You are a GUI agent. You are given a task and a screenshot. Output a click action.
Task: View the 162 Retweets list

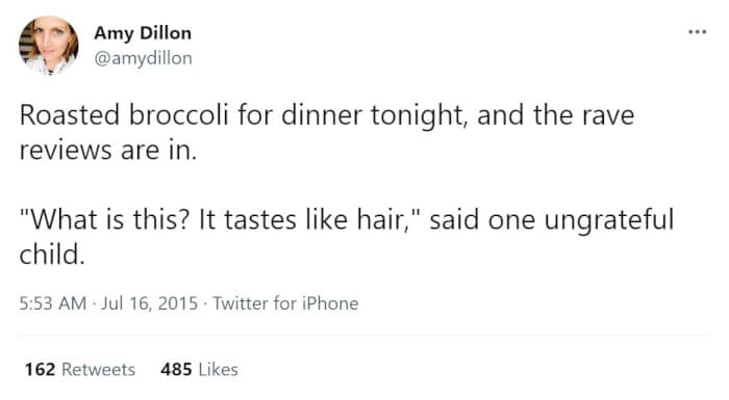tap(80, 369)
